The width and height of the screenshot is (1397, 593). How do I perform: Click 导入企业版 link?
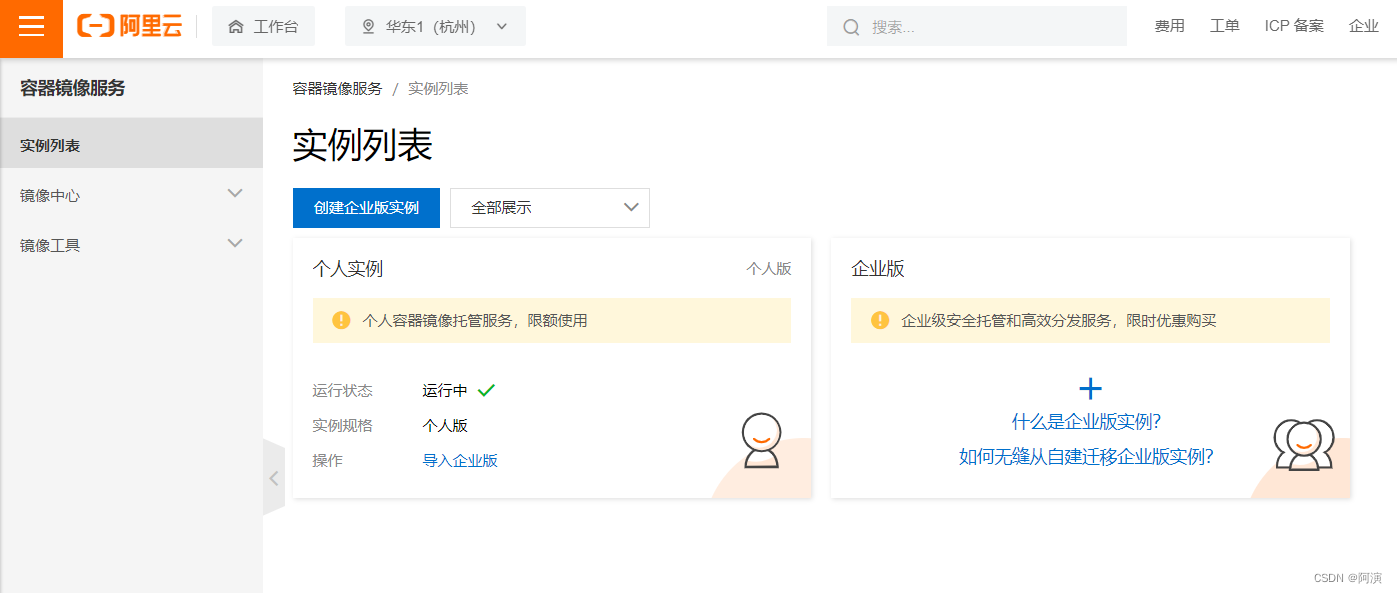(460, 460)
